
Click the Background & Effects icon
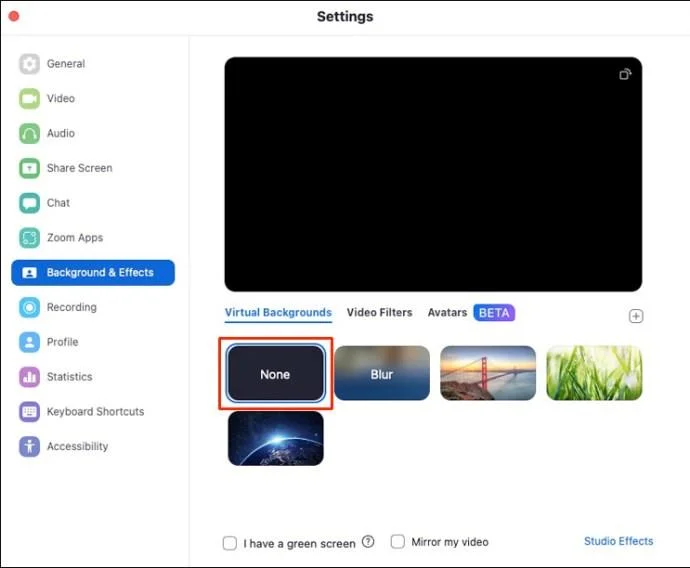click(29, 273)
